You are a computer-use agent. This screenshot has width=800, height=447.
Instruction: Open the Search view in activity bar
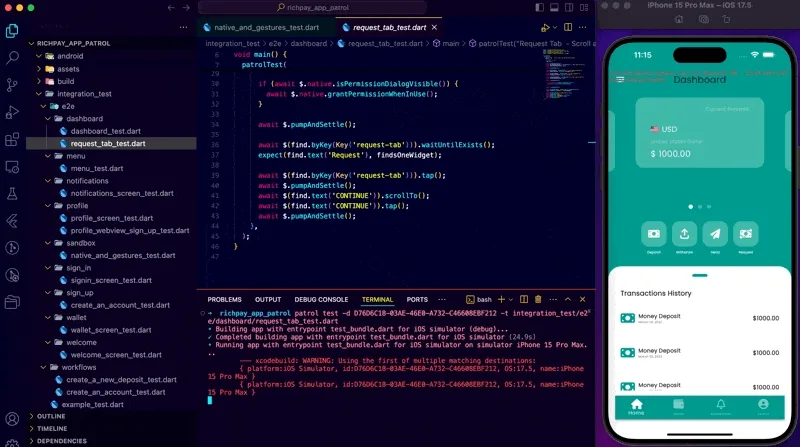pos(12,58)
